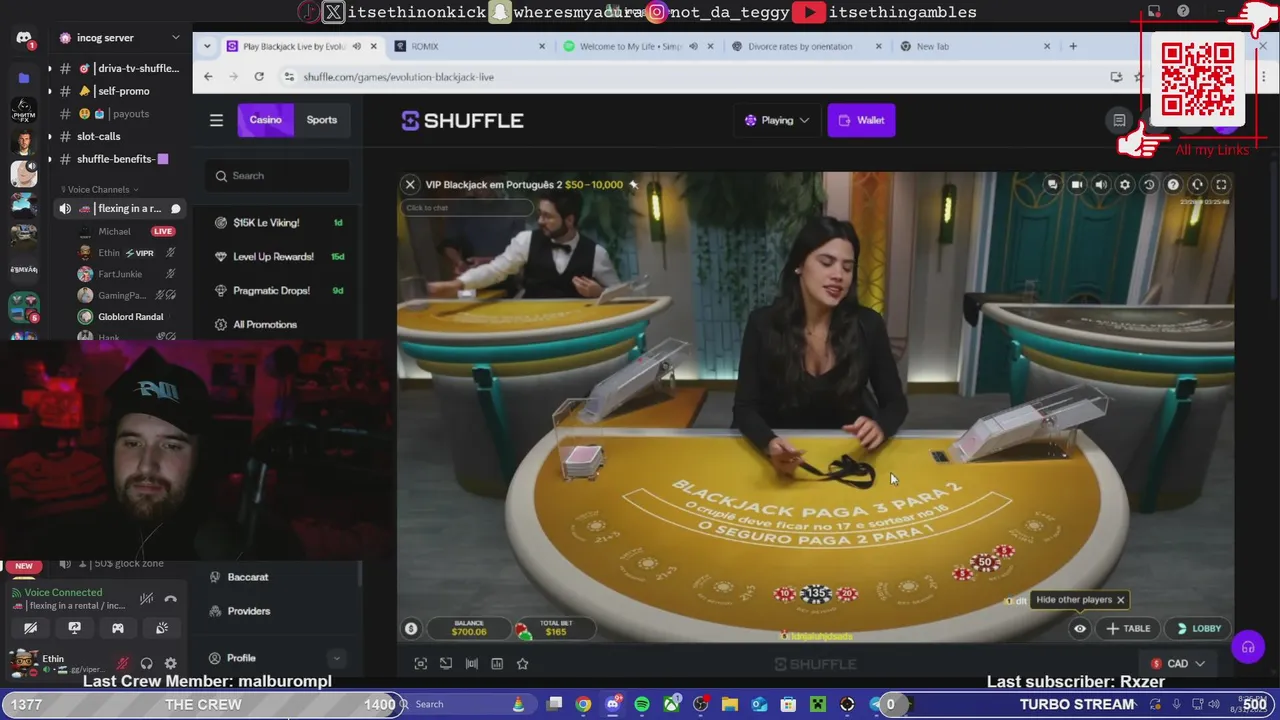Open purple support headset button
1280x720 pixels.
point(1248,647)
